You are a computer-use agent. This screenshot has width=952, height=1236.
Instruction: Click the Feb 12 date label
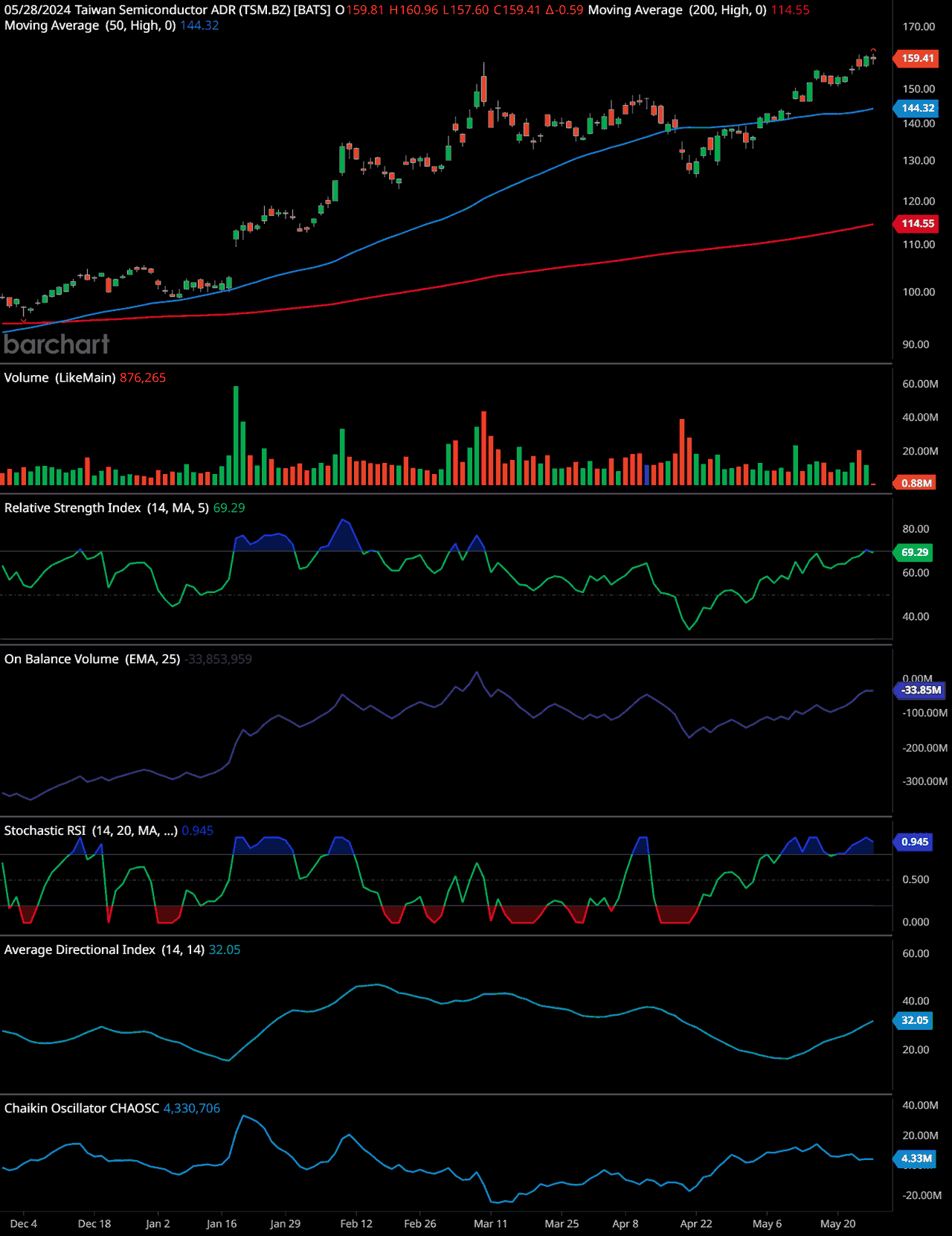click(356, 1223)
